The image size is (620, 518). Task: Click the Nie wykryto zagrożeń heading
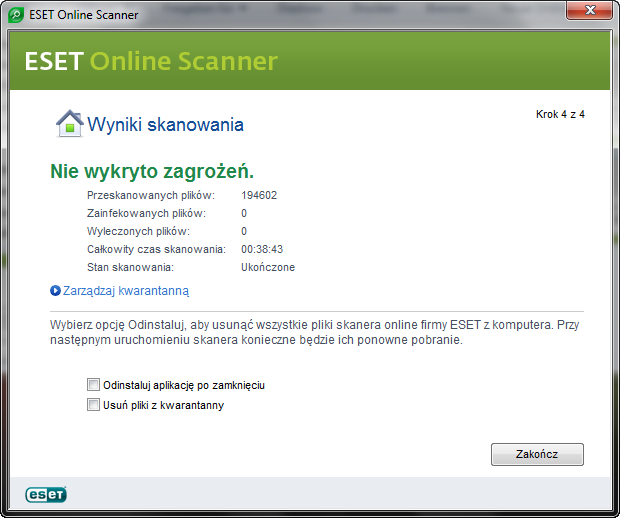coord(152,172)
